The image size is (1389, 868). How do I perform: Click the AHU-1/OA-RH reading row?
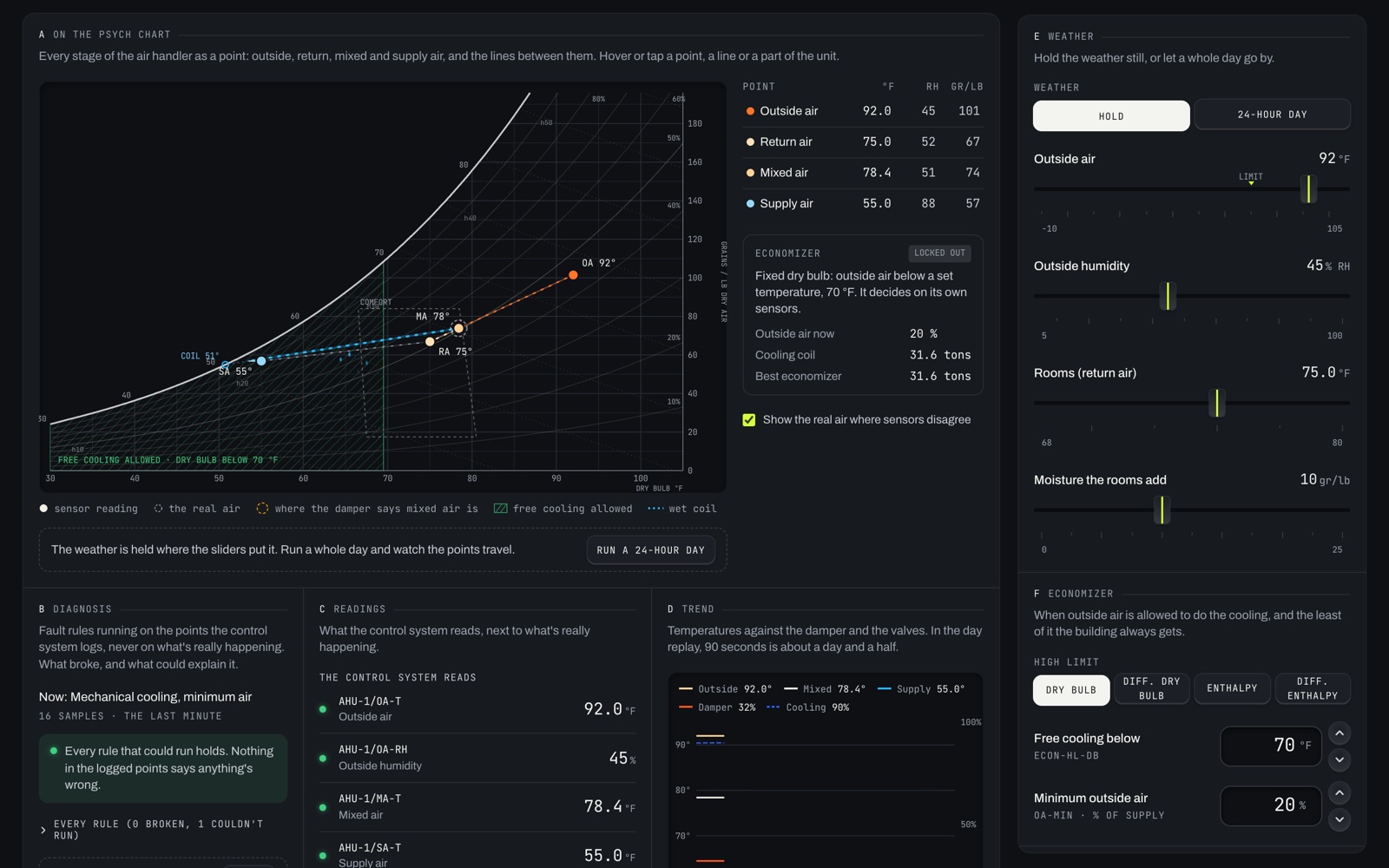pyautogui.click(x=477, y=758)
